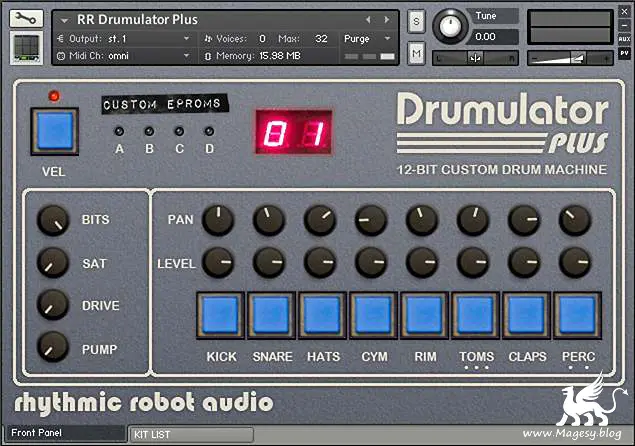Collapse the RR Drumulator Plus instrument header arrow

coord(64,20)
